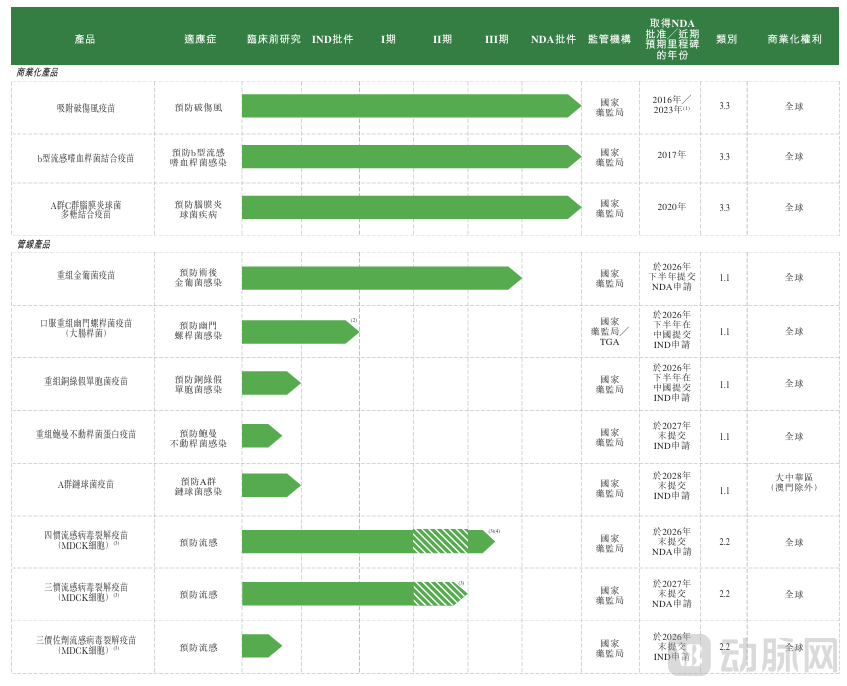The image size is (847, 686).
Task: Click indication 預防破傷風
Action: pos(198,107)
